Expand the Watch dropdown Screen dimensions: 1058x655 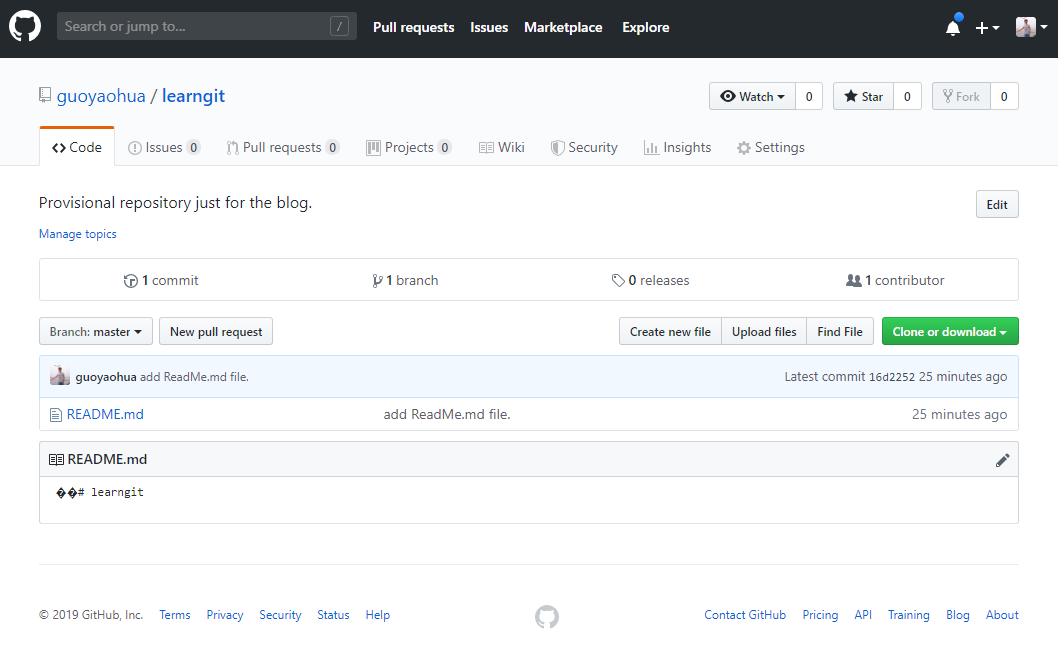[753, 96]
